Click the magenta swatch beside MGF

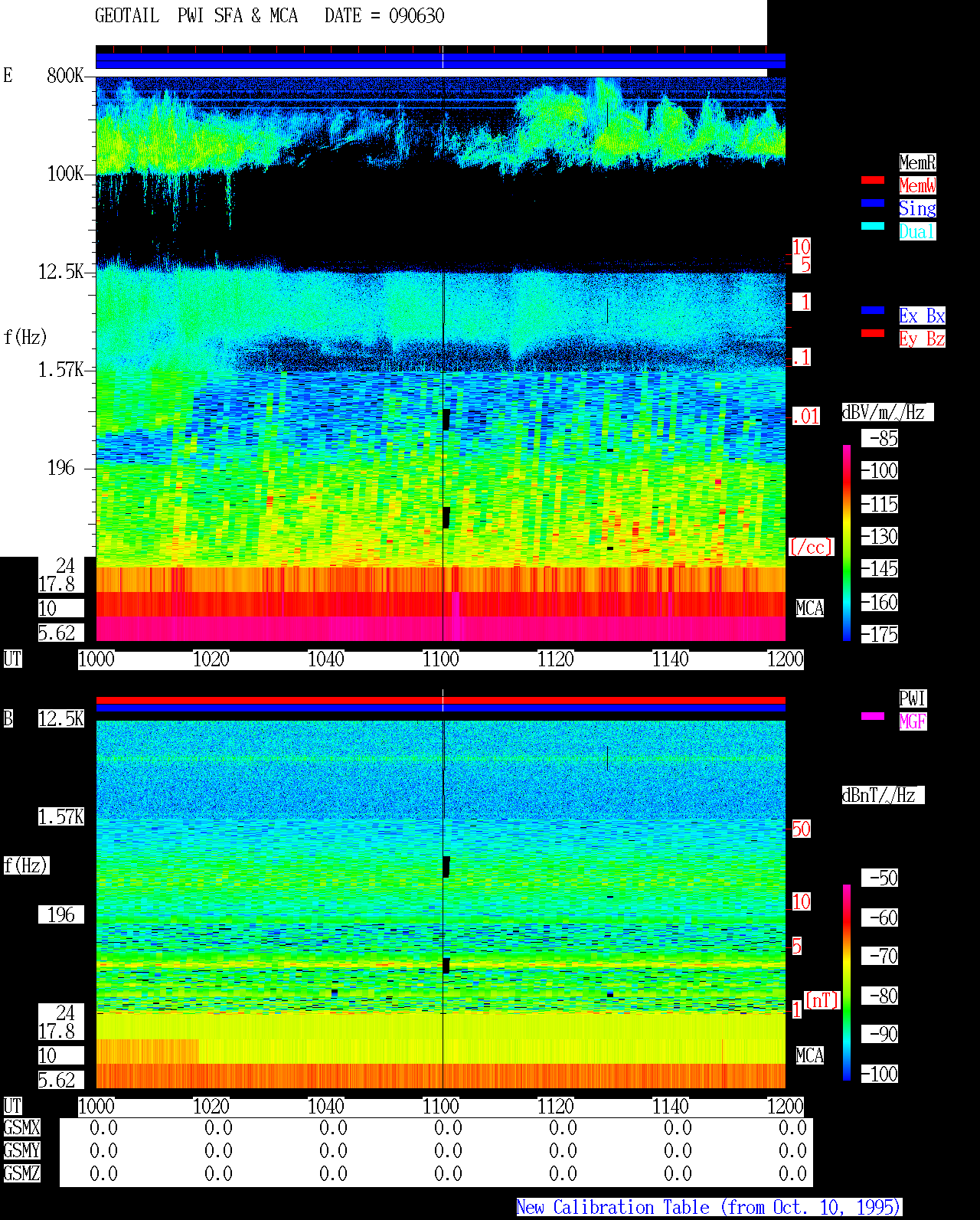(x=873, y=716)
